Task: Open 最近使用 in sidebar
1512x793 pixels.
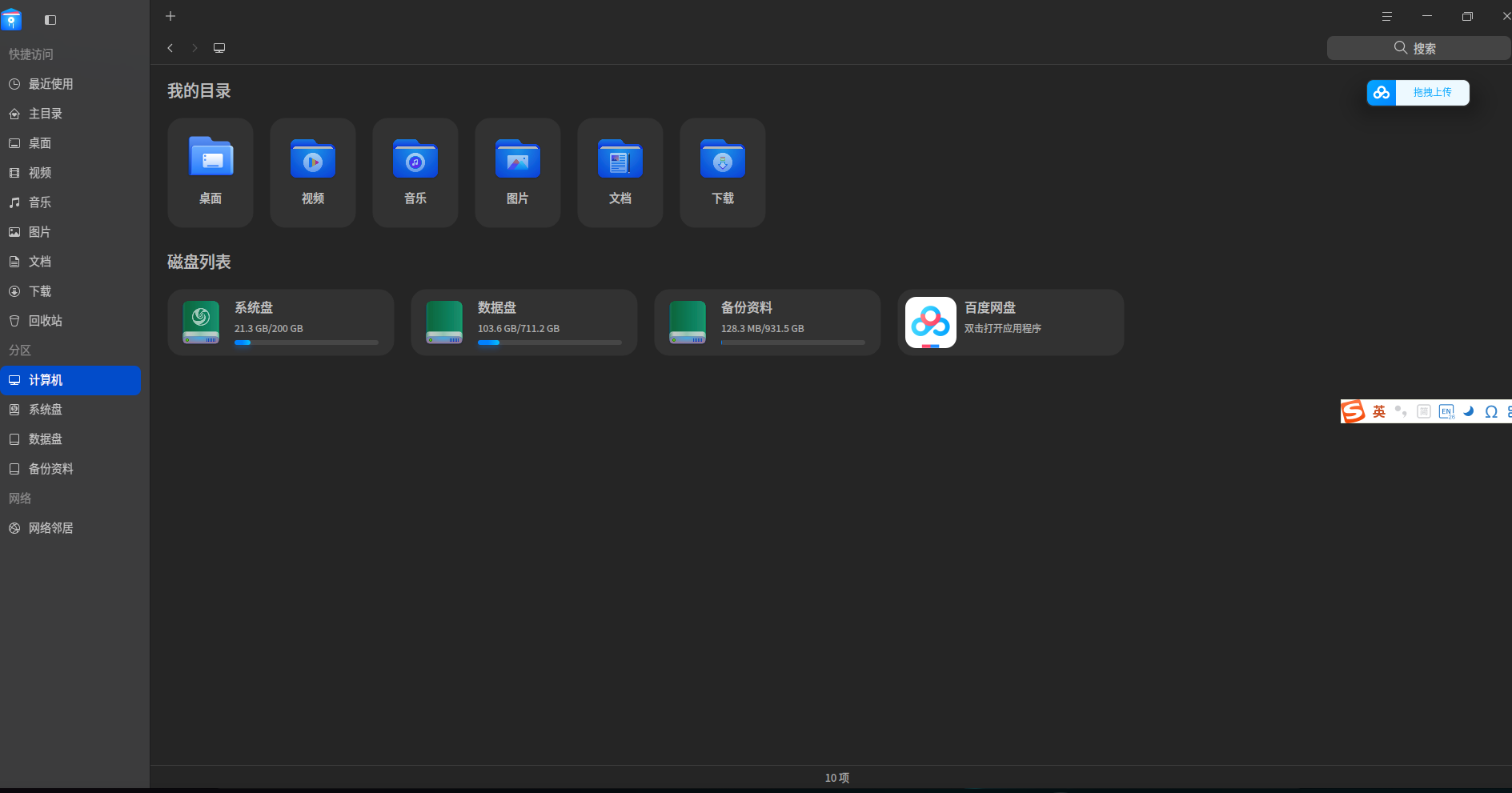Action: point(70,84)
